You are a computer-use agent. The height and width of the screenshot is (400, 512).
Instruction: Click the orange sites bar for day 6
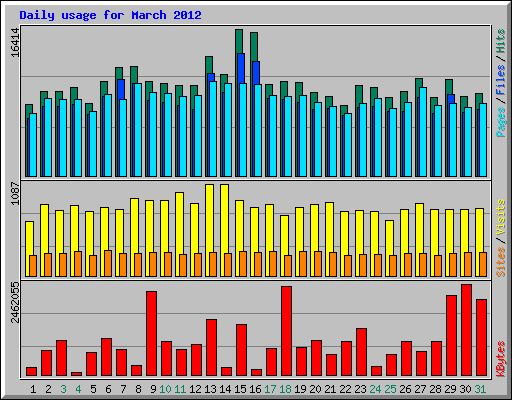tap(108, 263)
